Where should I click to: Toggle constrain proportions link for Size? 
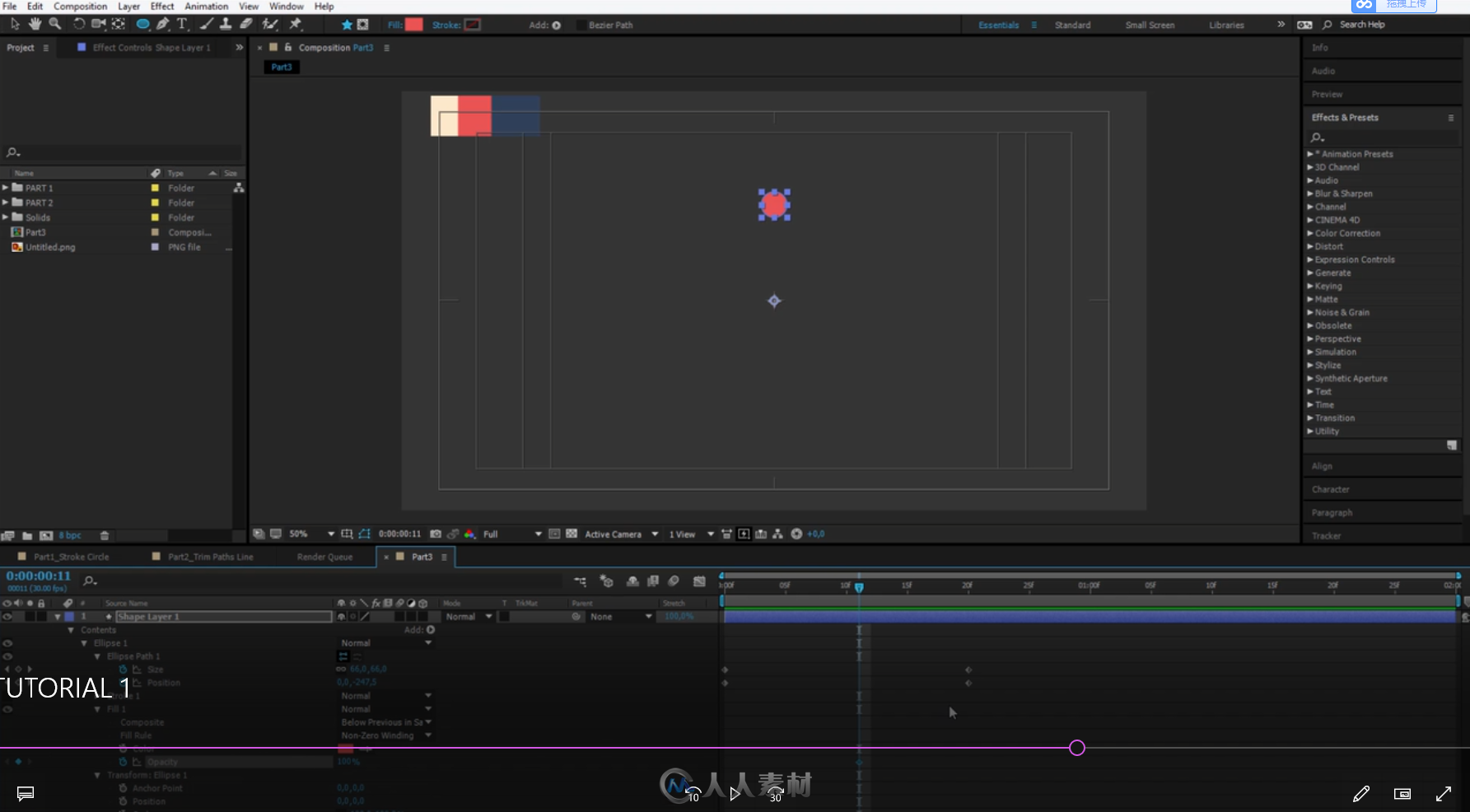342,670
